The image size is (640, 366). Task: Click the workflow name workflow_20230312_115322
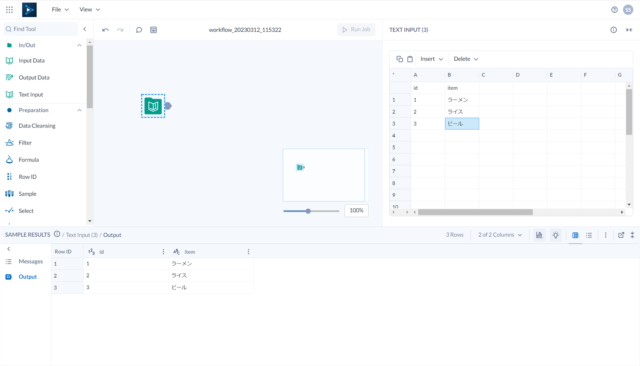[x=245, y=30]
